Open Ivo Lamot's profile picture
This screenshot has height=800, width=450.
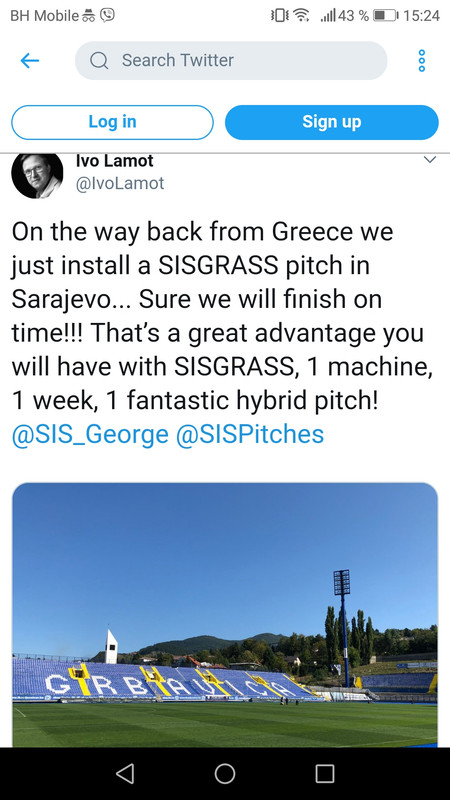[37, 175]
